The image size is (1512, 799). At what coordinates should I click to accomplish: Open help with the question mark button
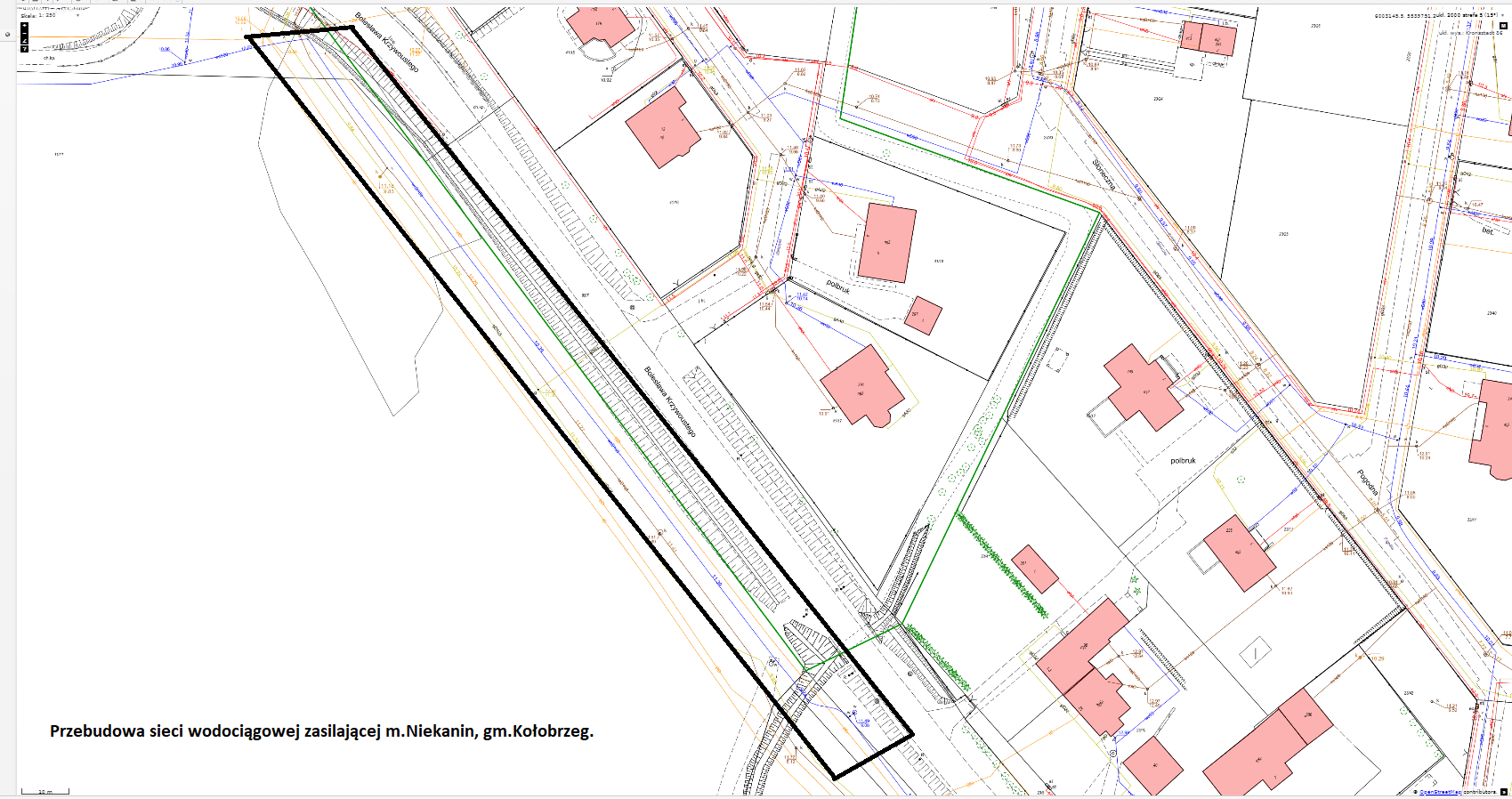[24, 49]
